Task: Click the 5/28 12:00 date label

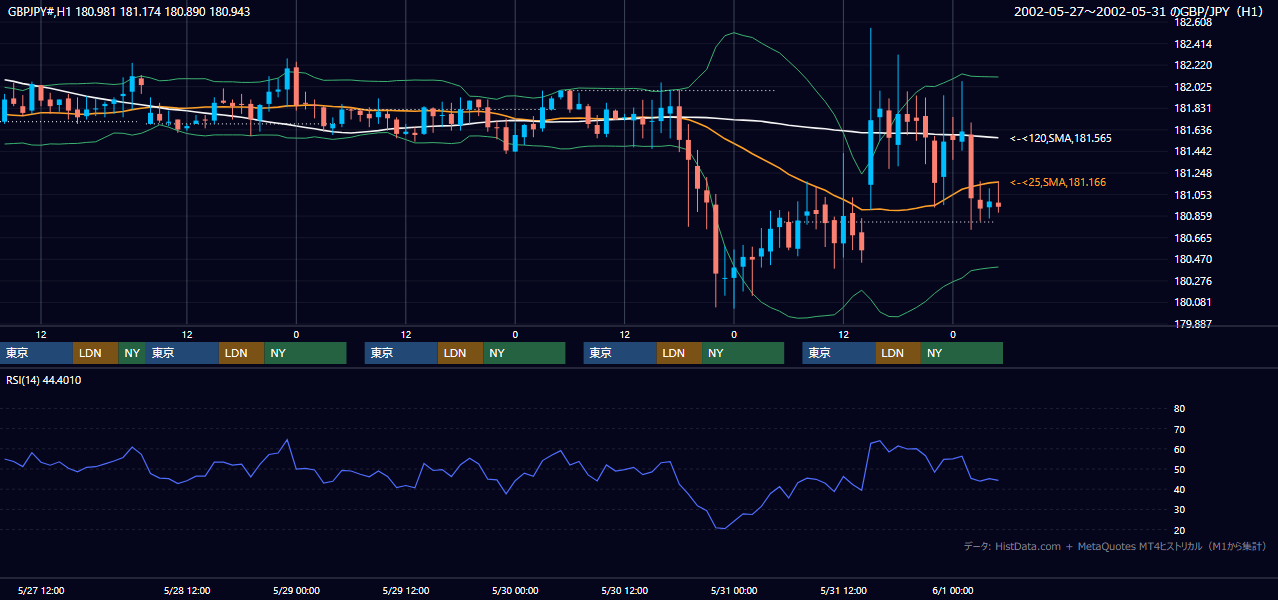Action: tap(188, 591)
